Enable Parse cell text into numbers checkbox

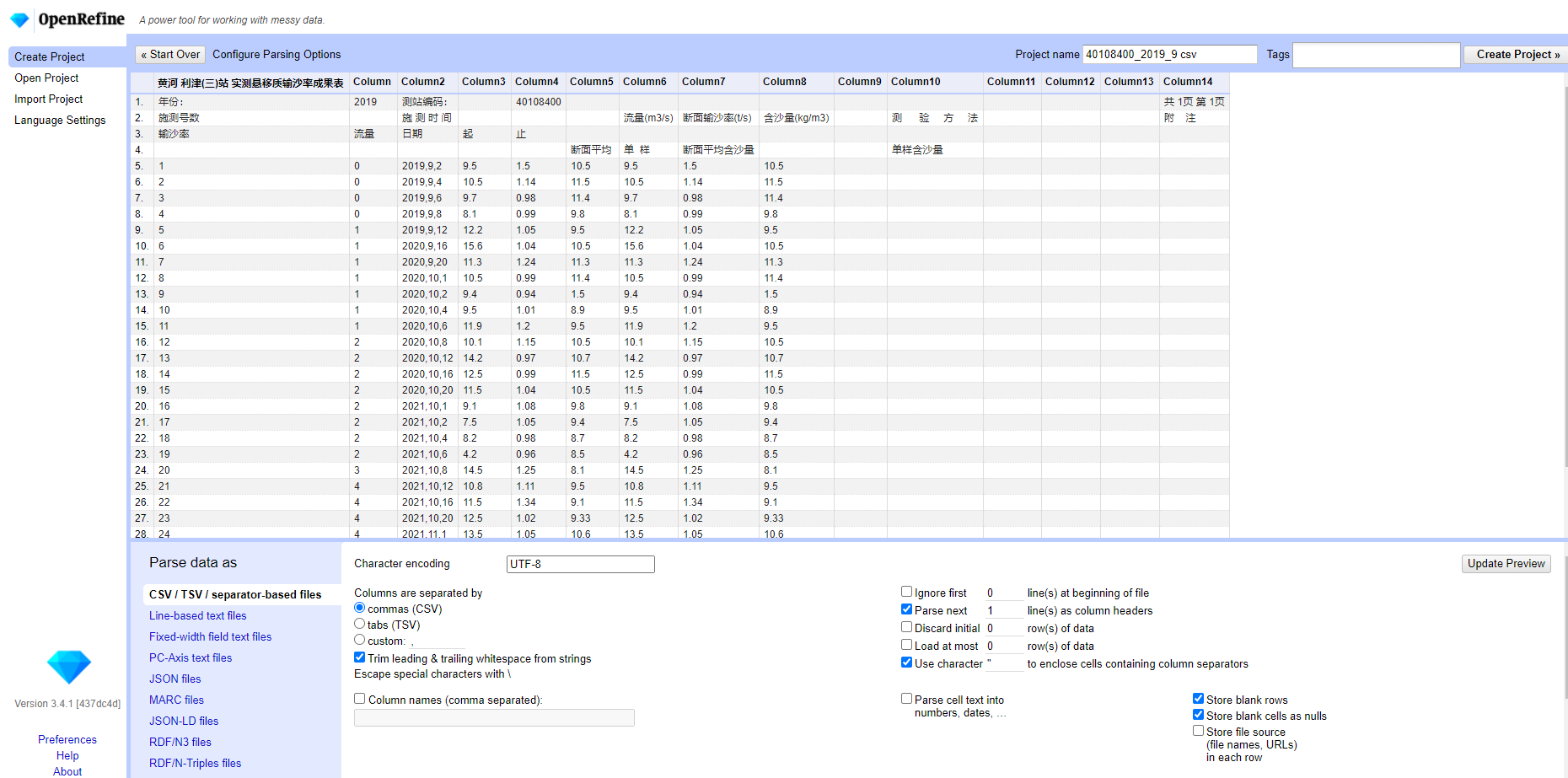907,699
